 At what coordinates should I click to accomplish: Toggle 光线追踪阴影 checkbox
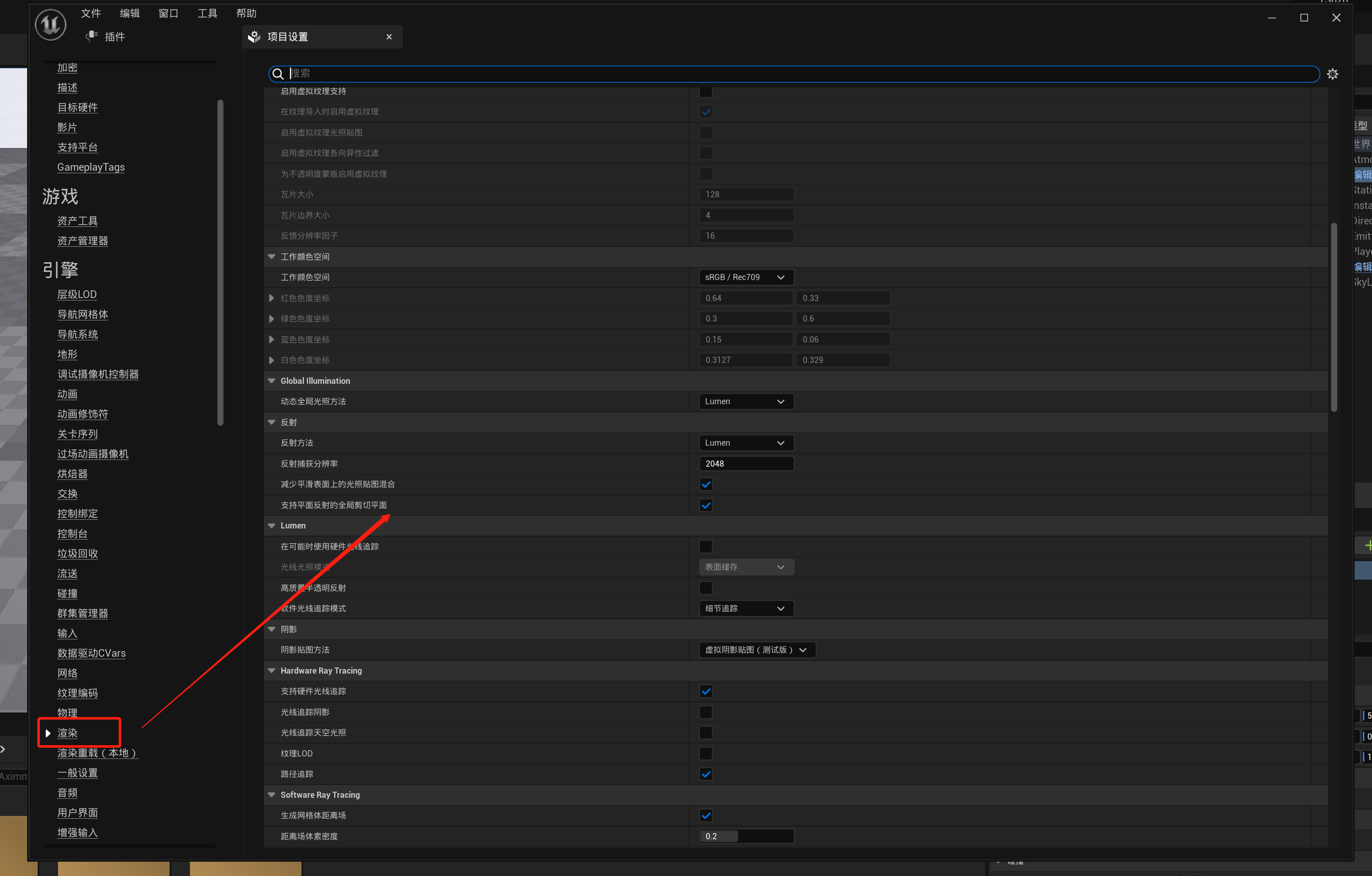click(x=705, y=712)
